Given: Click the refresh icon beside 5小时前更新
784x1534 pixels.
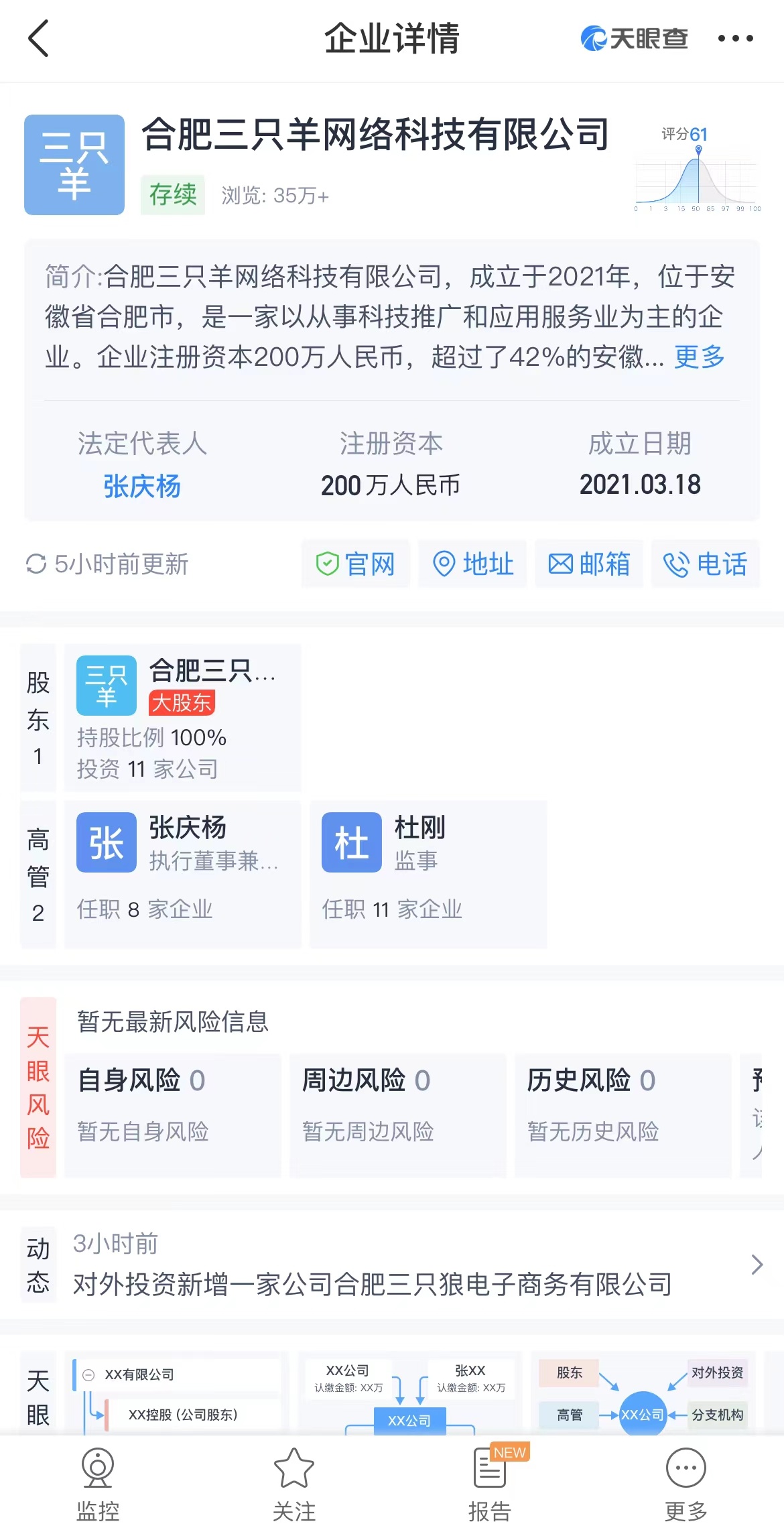Looking at the screenshot, I should pyautogui.click(x=36, y=564).
